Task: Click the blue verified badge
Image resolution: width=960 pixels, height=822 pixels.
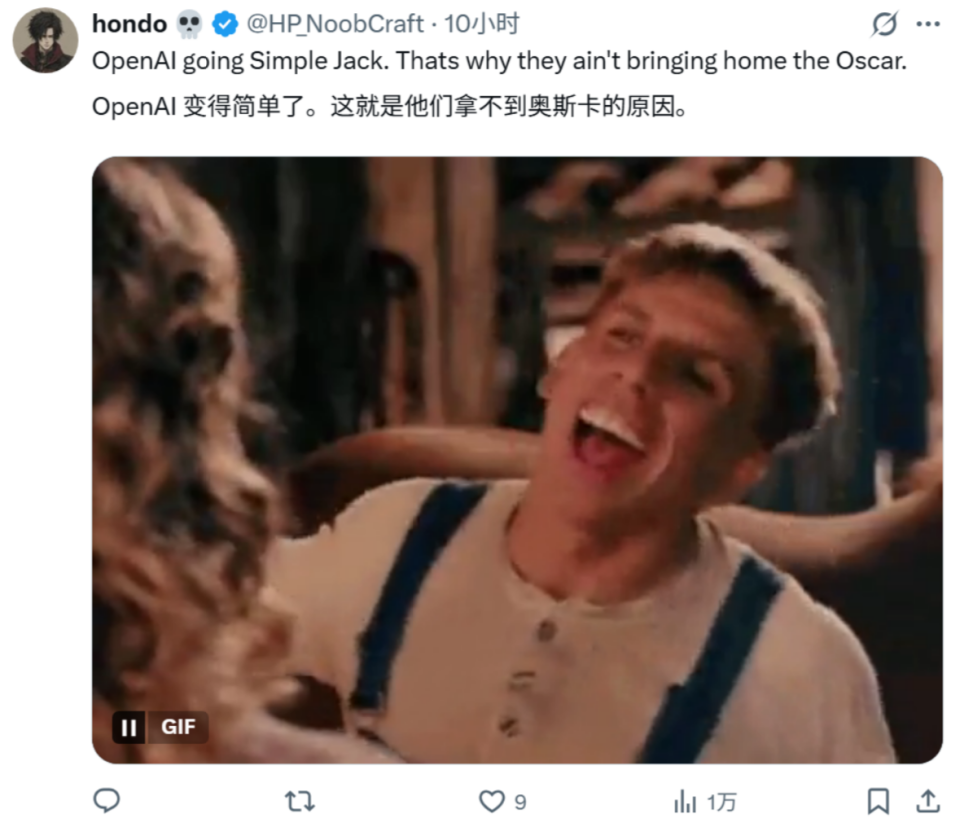Action: click(x=225, y=24)
